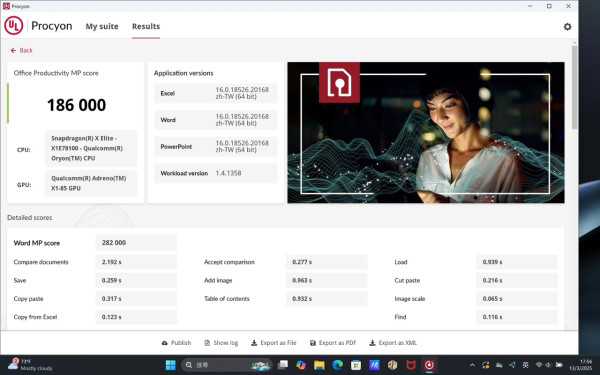Switch to the My suite tab
The image size is (600, 375).
(102, 26)
